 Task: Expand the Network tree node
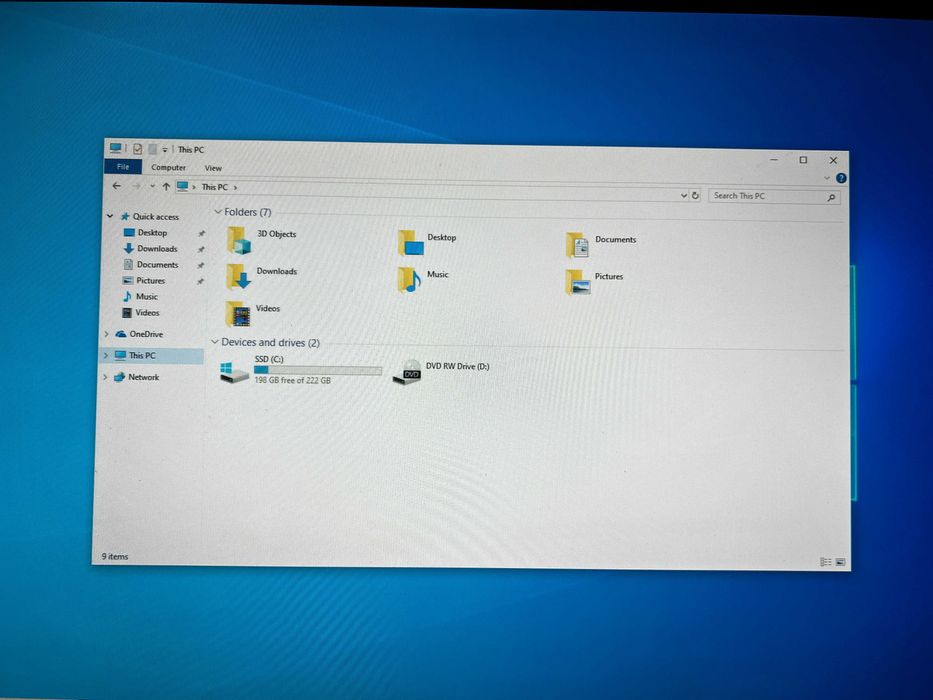click(105, 377)
